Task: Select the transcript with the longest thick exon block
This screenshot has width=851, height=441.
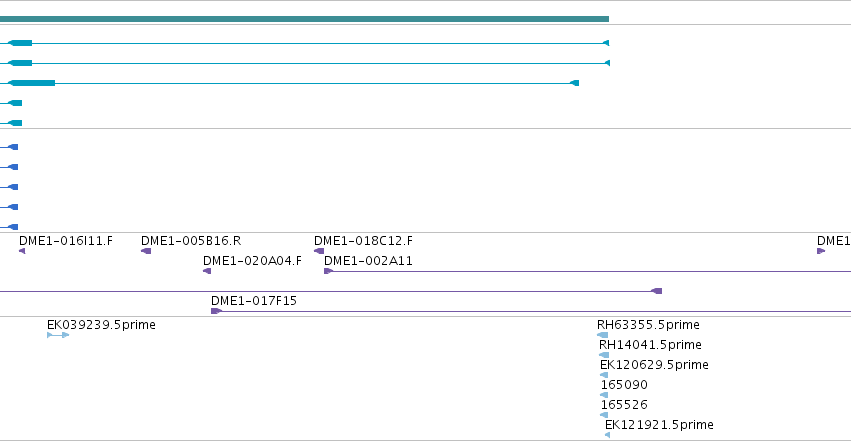Action: (x=289, y=83)
